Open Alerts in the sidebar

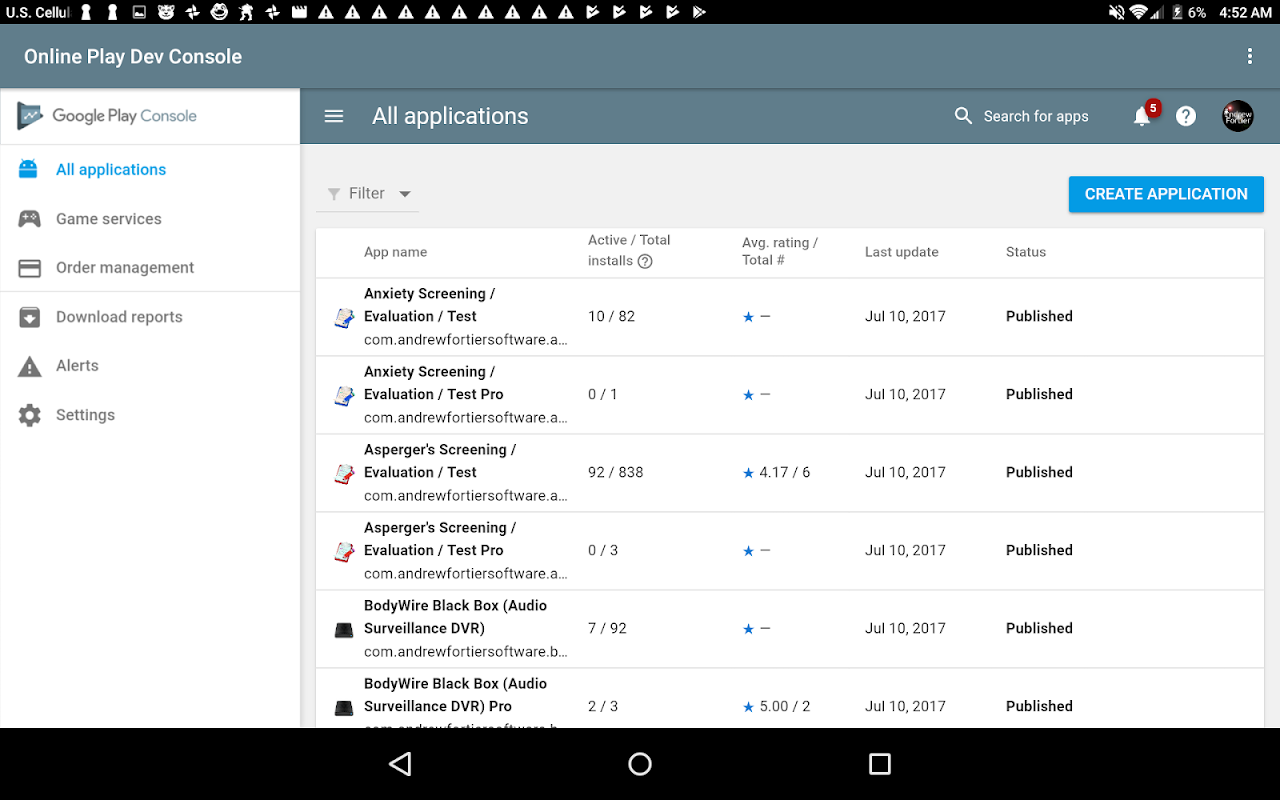(x=150, y=366)
